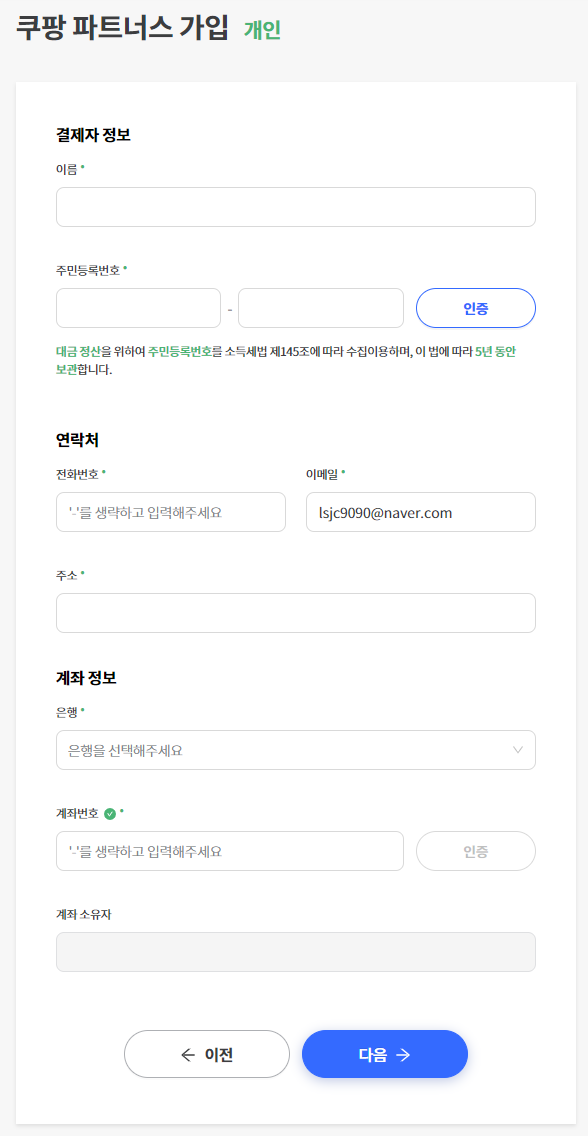Click the green 대금 정산 text
The image size is (588, 1136).
tap(78, 351)
